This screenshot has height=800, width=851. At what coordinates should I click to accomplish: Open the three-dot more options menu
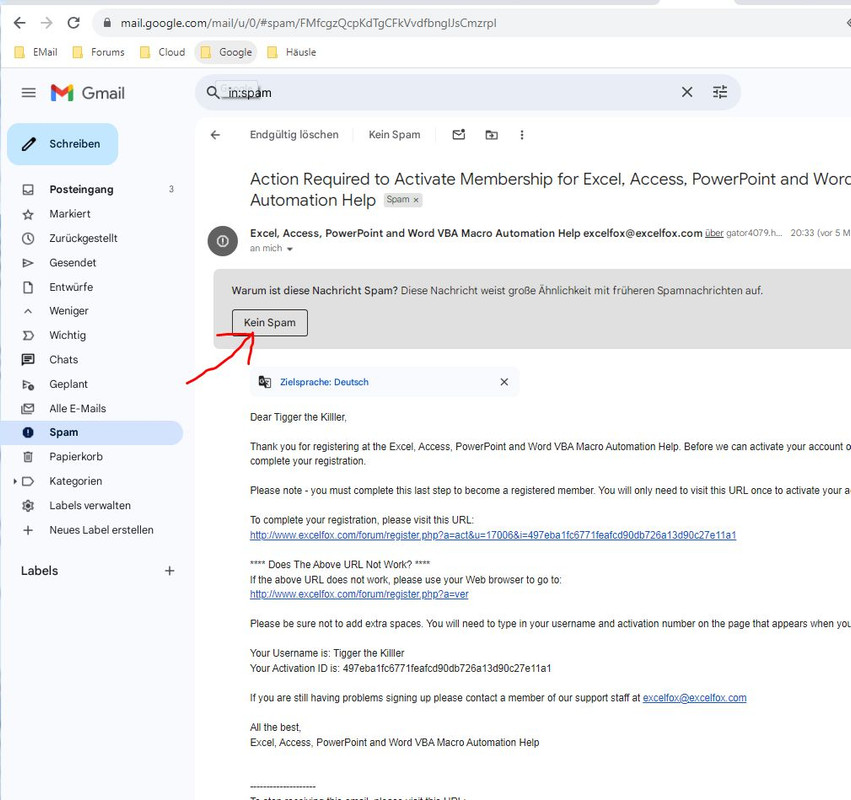(x=522, y=135)
